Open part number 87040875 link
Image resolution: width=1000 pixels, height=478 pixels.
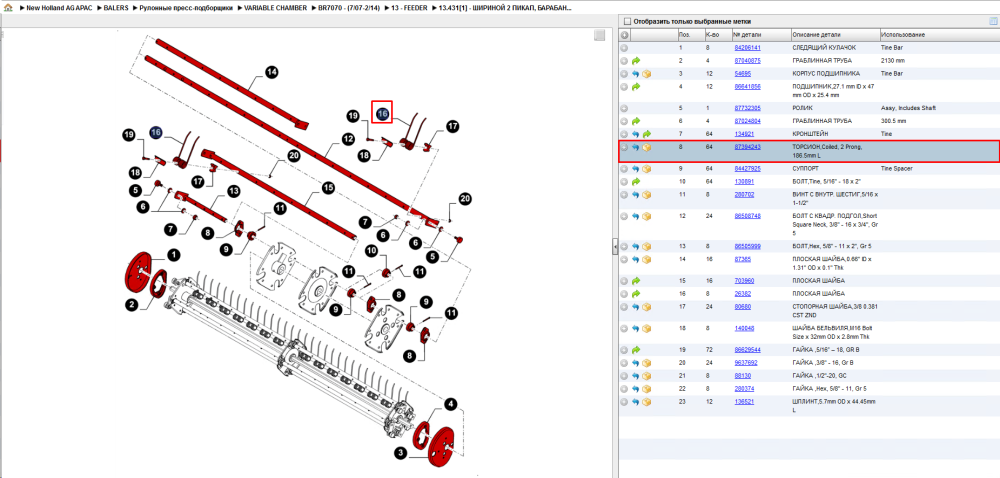click(747, 61)
